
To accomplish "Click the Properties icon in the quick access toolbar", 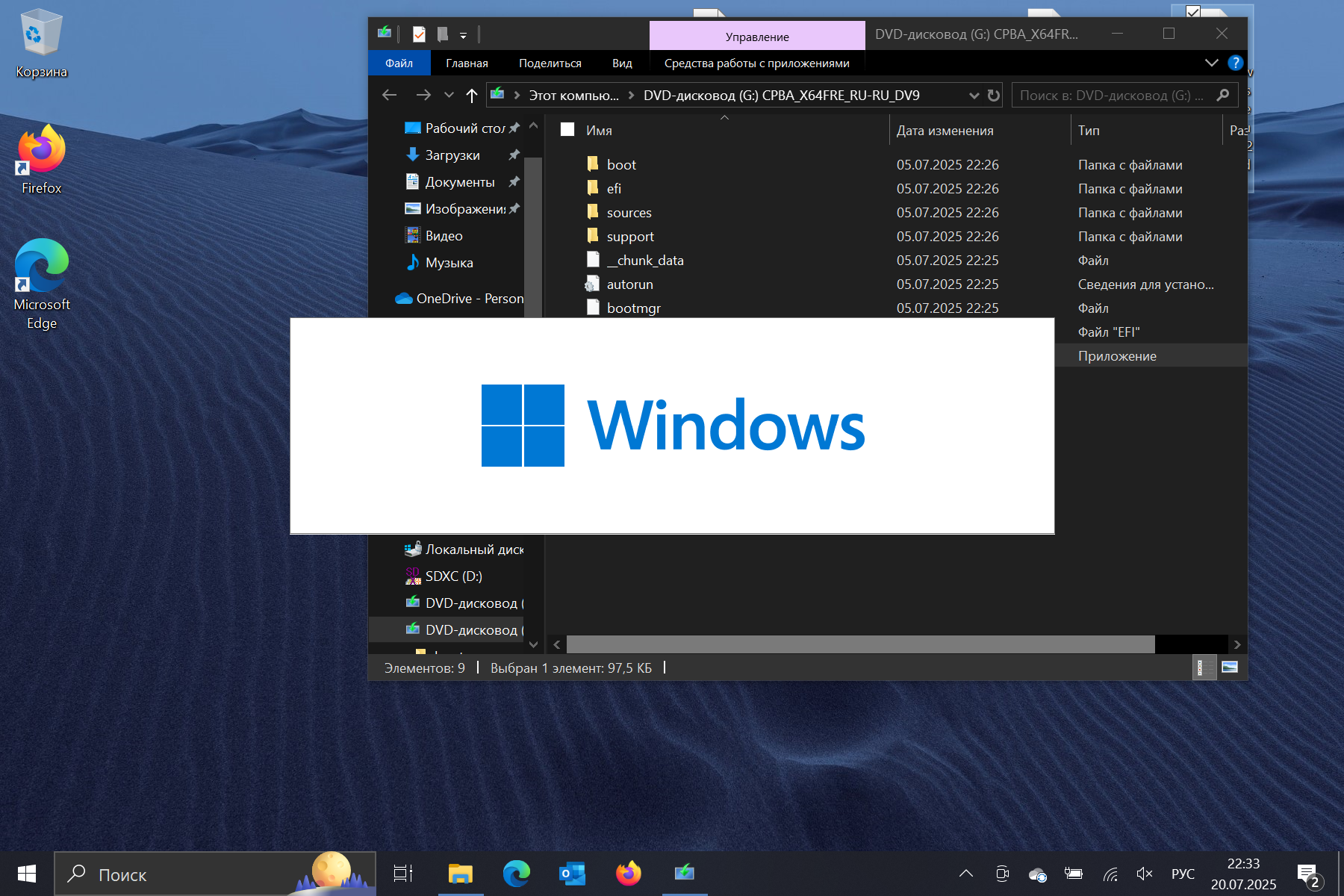I will (419, 34).
